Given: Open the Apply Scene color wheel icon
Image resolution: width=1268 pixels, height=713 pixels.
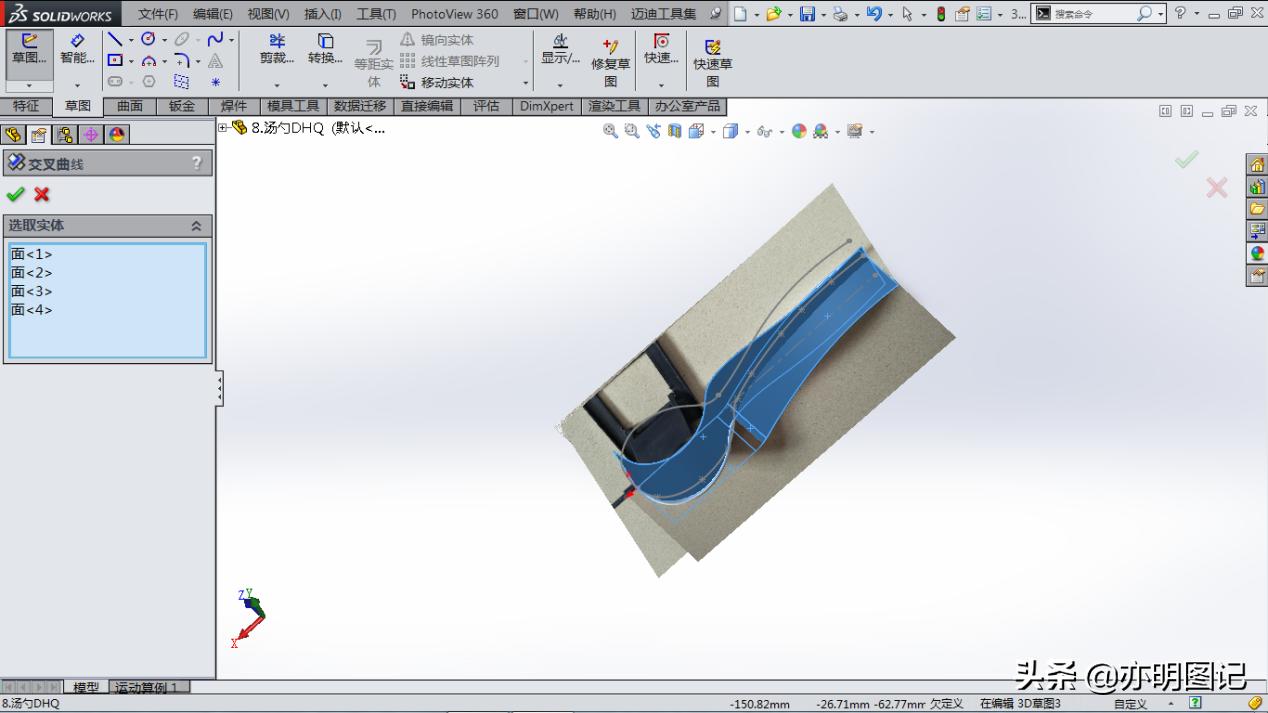Looking at the screenshot, I should point(798,131).
